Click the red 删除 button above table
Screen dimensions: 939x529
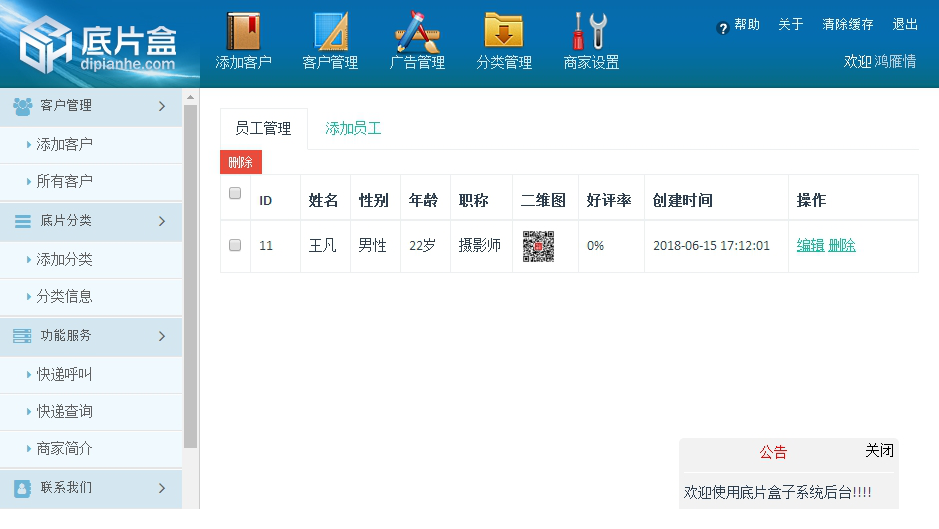tap(241, 162)
